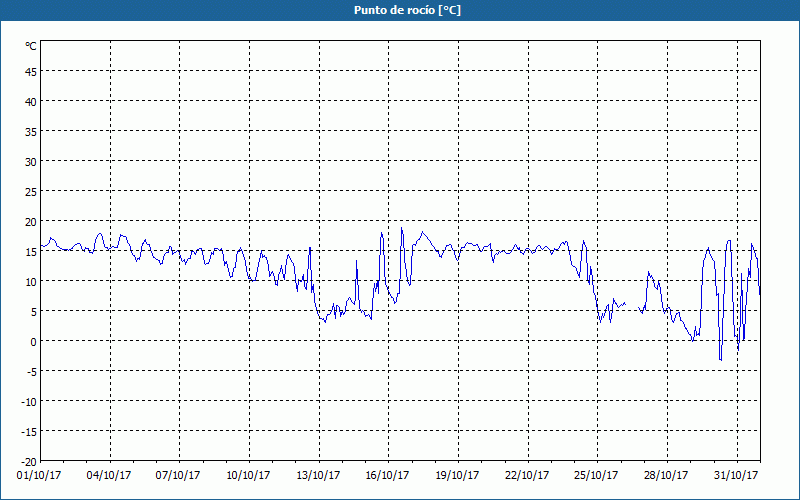Click the 45 value on the vertical axis

(31, 71)
